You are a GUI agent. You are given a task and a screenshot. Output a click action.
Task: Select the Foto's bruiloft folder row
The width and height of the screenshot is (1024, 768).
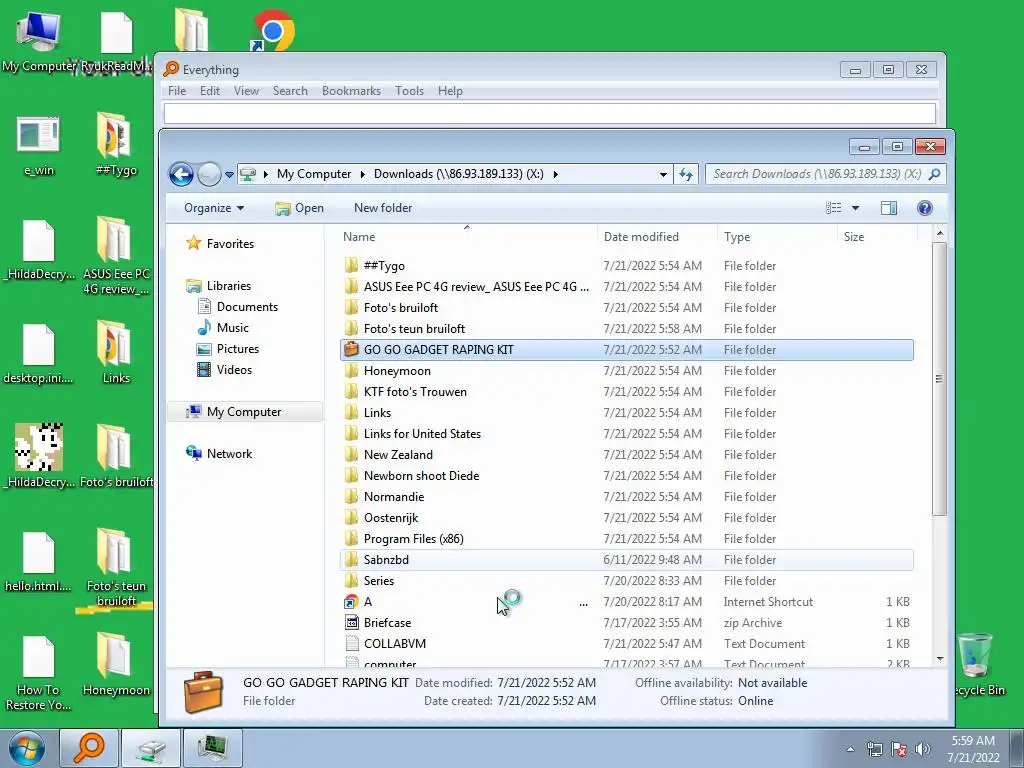[627, 308]
